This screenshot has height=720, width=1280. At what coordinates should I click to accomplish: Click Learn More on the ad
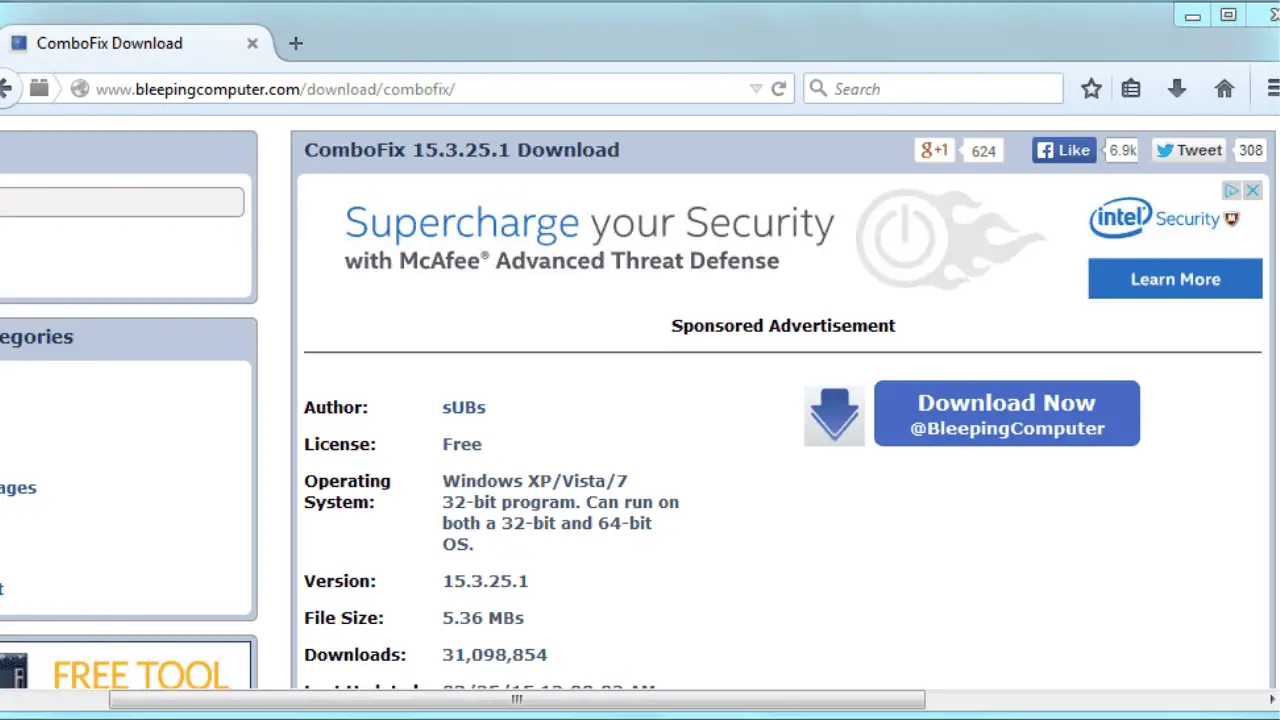tap(1175, 279)
